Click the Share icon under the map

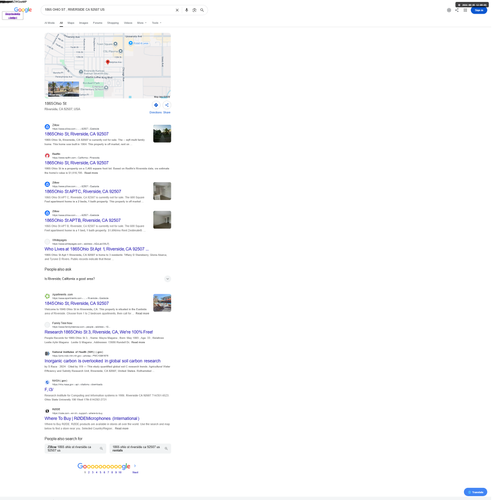(167, 105)
